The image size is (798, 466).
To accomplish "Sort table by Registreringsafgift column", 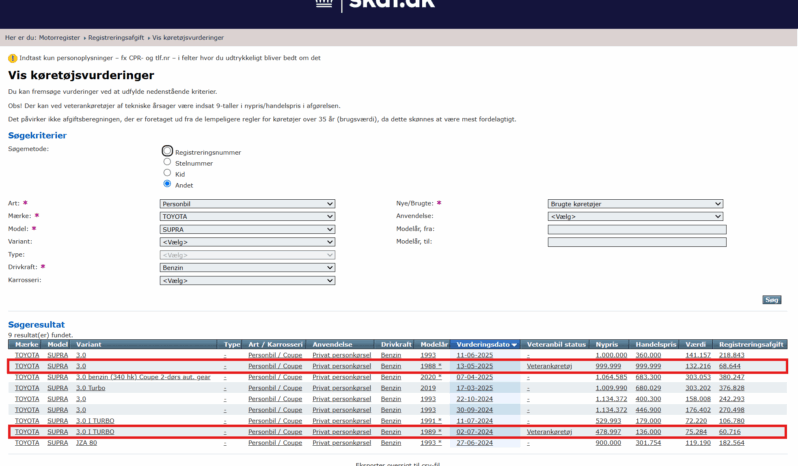I will point(751,344).
